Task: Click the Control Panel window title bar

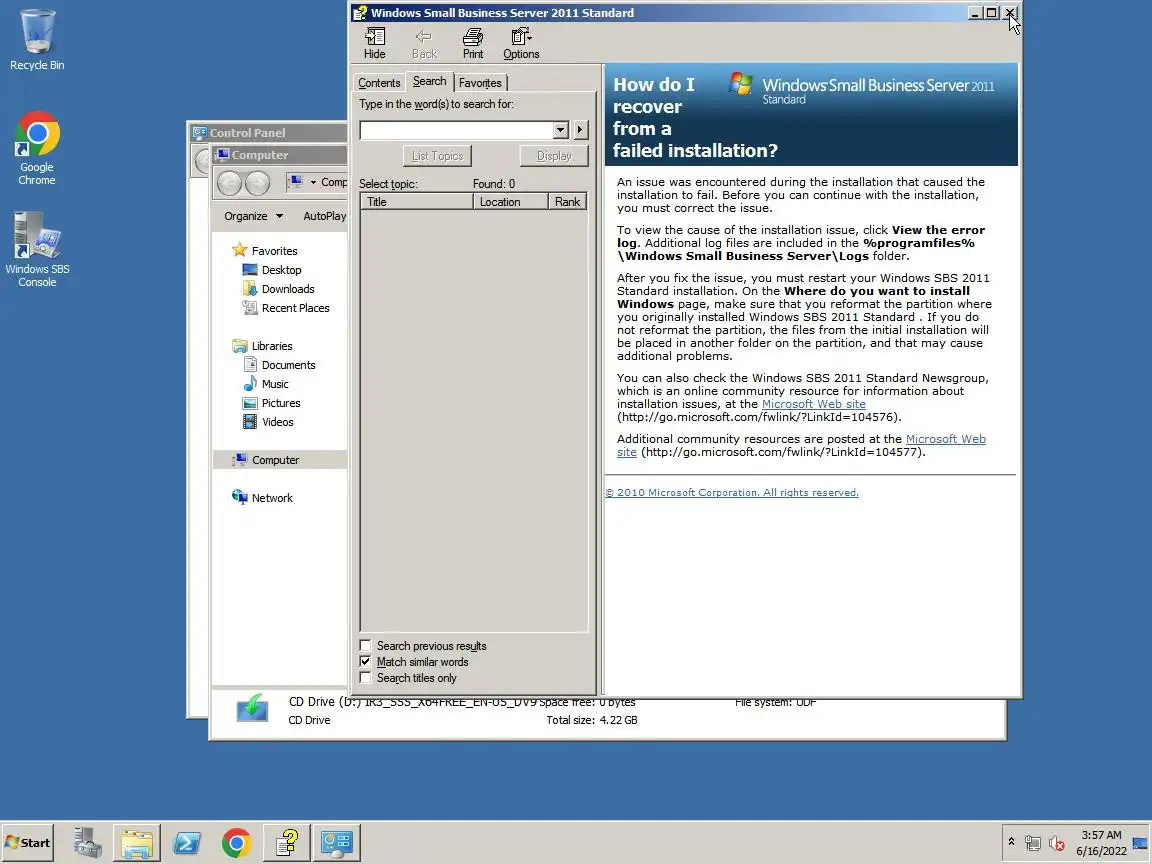Action: [269, 133]
